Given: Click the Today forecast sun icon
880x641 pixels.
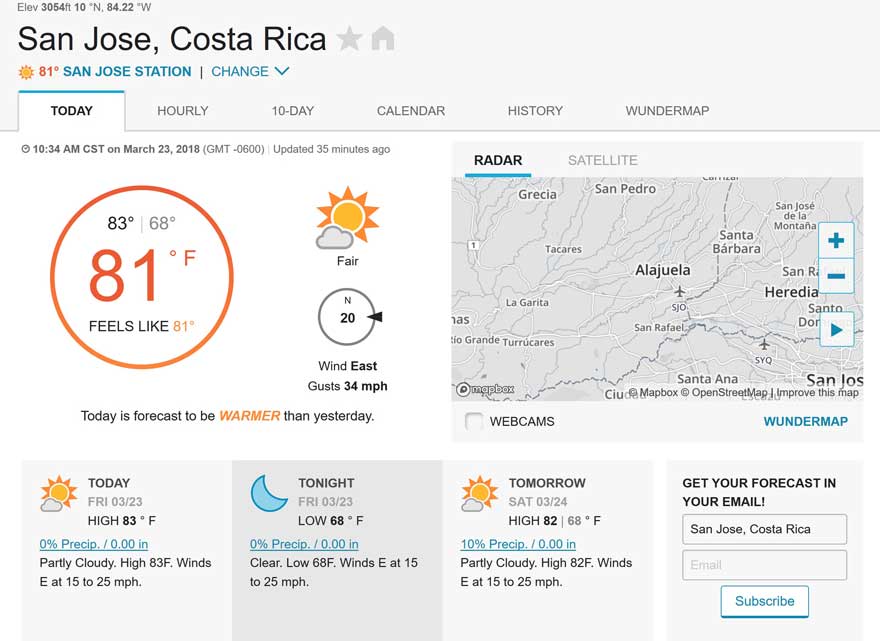Looking at the screenshot, I should click(x=58, y=493).
